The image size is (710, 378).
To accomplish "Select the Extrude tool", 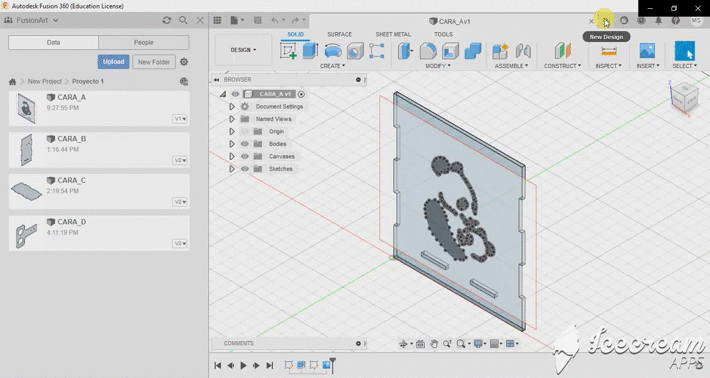I will click(x=310, y=51).
